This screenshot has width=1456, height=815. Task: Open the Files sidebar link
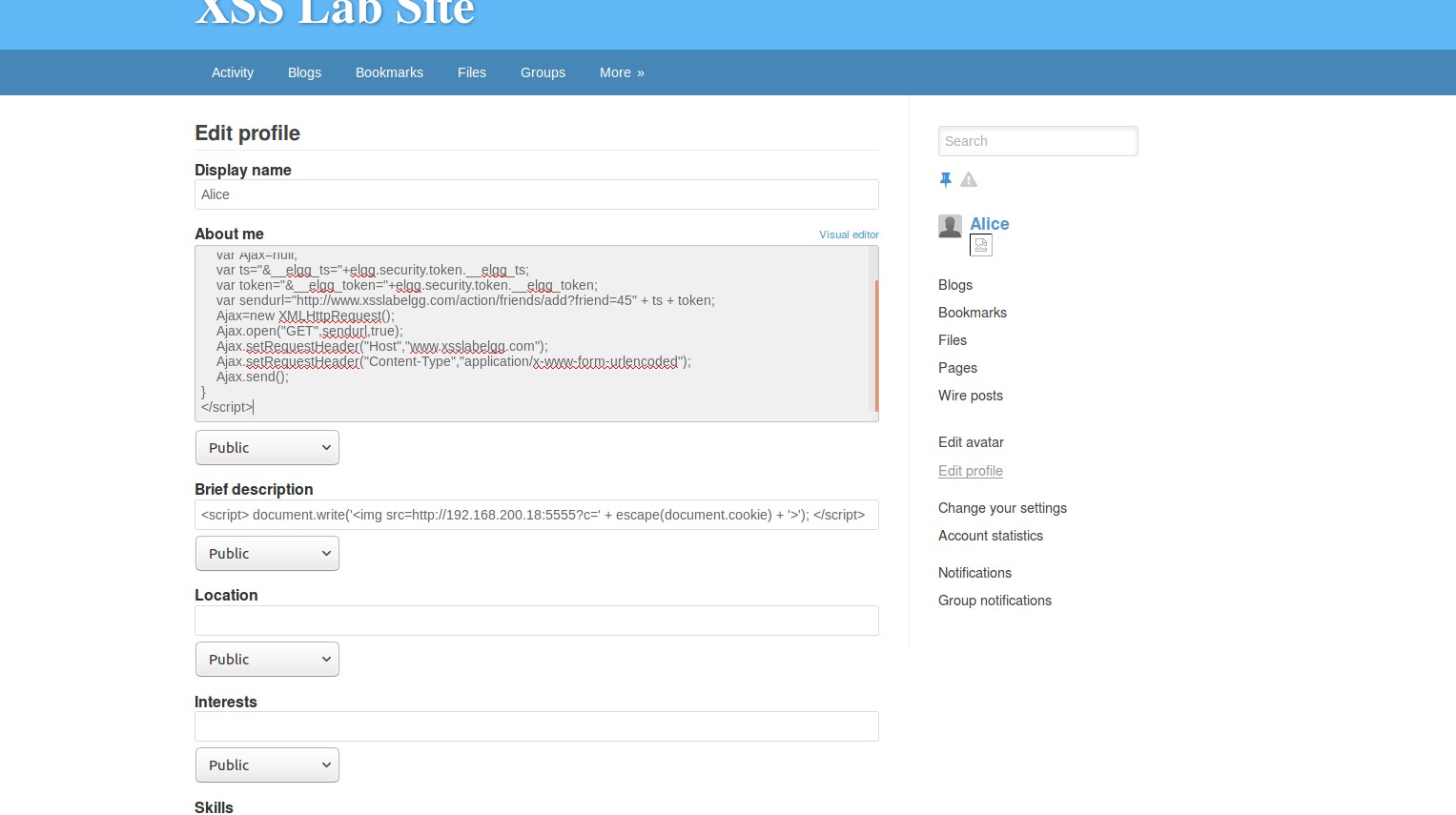click(x=953, y=340)
